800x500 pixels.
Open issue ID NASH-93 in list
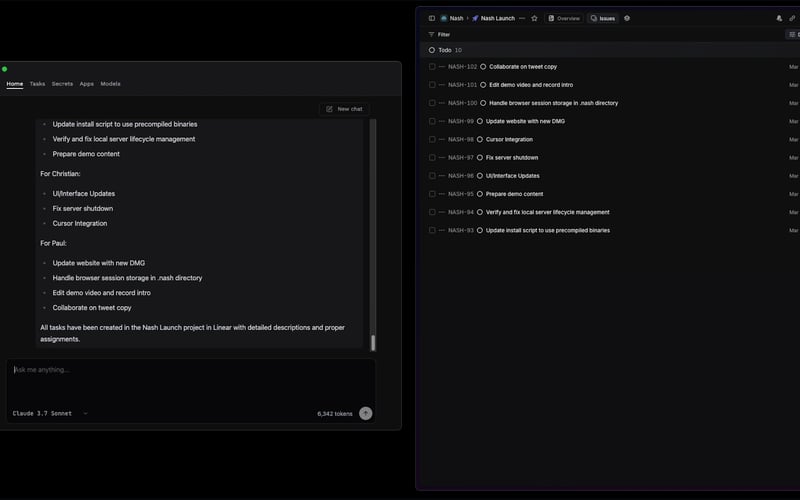(x=461, y=231)
